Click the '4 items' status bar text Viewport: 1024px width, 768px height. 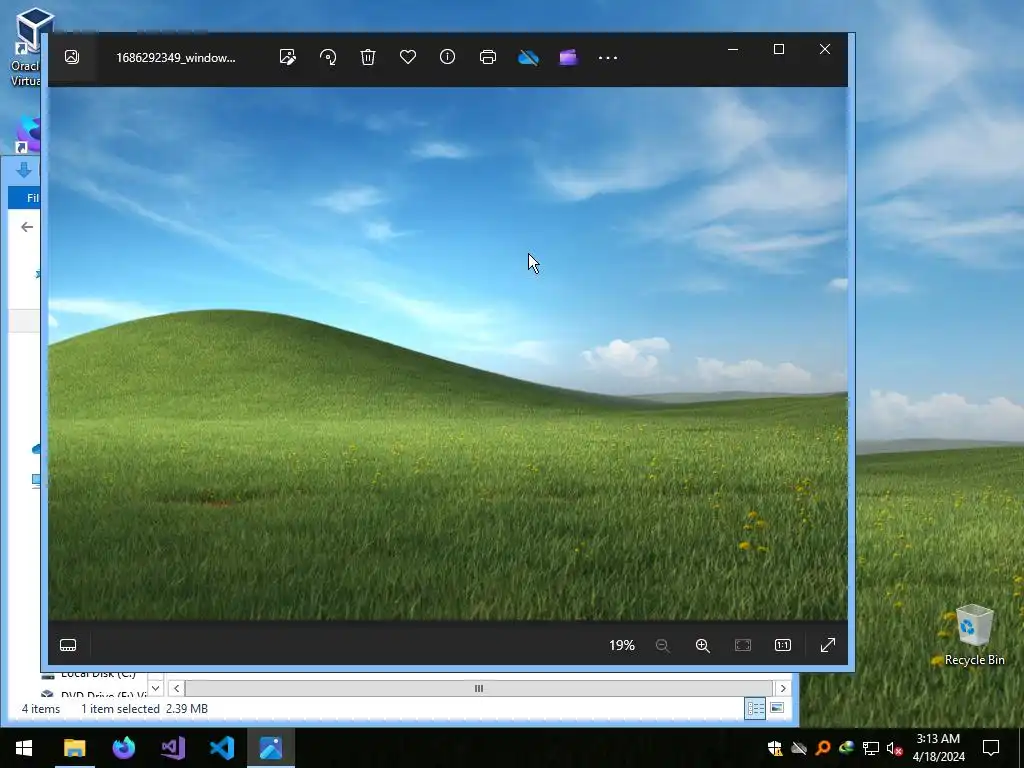(x=40, y=709)
